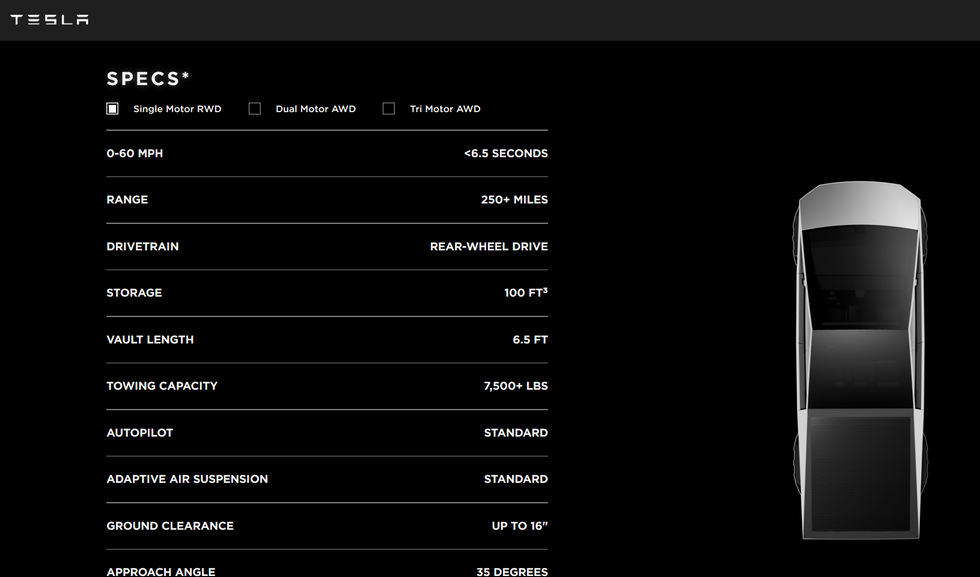The height and width of the screenshot is (577, 980).
Task: Click the <6.5 SECONDS value
Action: click(x=506, y=153)
